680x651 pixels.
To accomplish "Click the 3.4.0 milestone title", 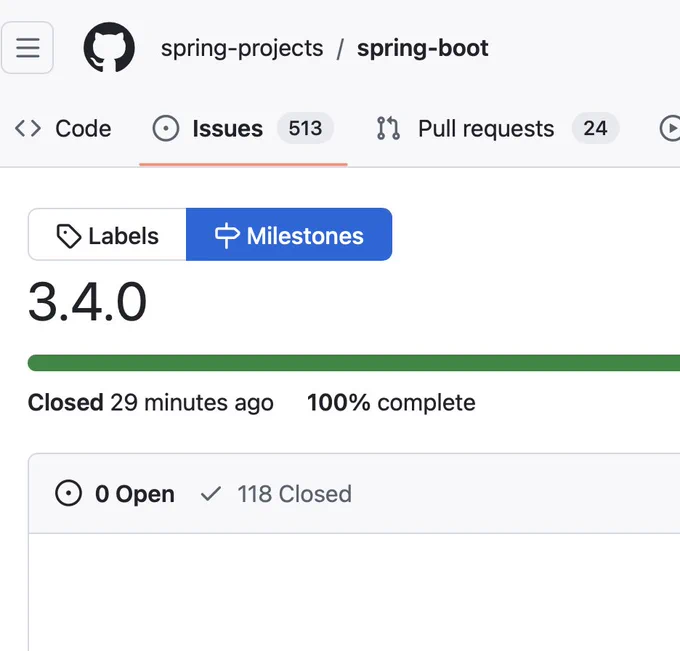I will click(x=87, y=302).
